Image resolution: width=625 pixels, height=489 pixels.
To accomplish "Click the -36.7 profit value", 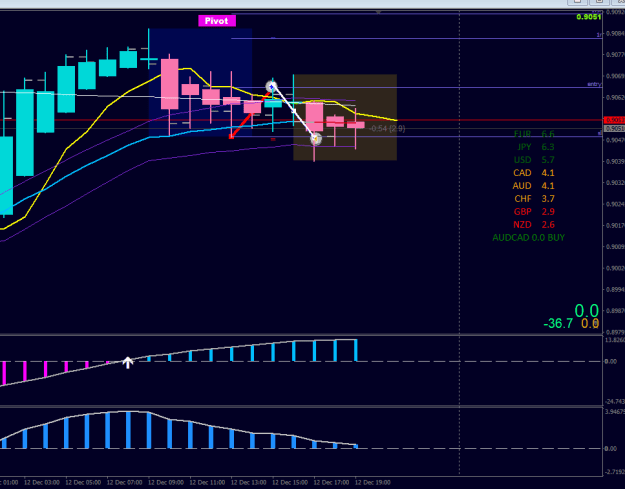I will pos(558,323).
